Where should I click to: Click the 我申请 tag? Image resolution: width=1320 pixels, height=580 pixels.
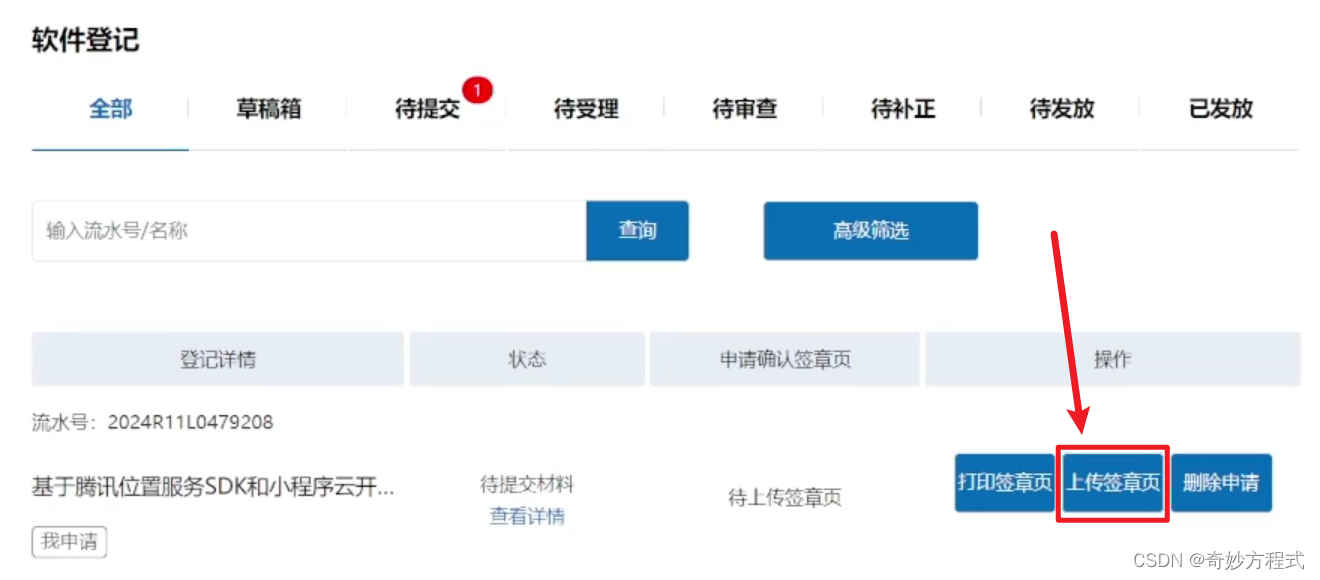pyautogui.click(x=69, y=542)
